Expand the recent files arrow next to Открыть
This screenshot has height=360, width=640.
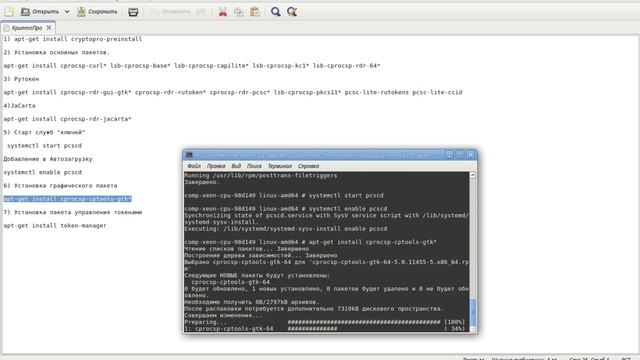pos(67,12)
